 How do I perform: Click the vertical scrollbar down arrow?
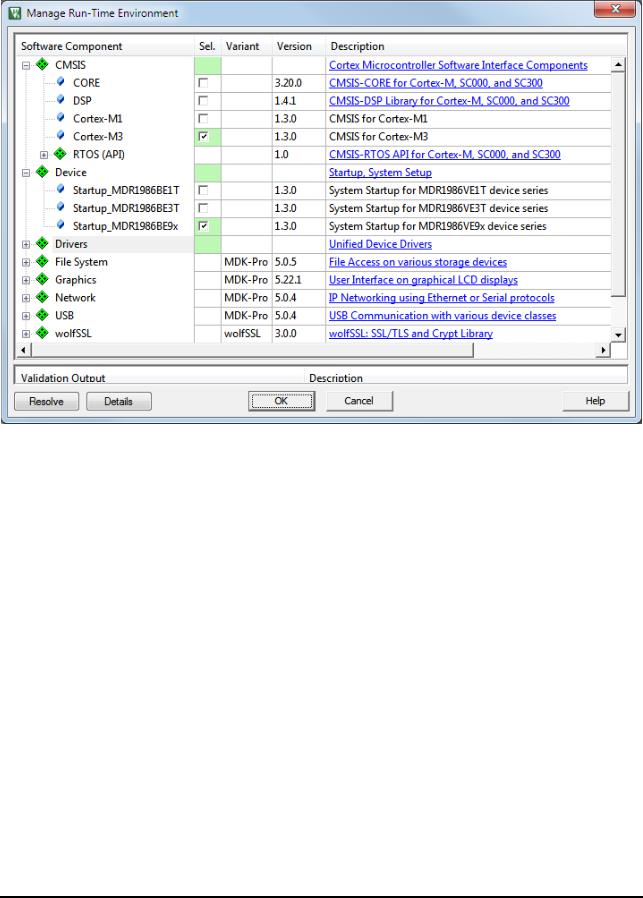point(618,335)
